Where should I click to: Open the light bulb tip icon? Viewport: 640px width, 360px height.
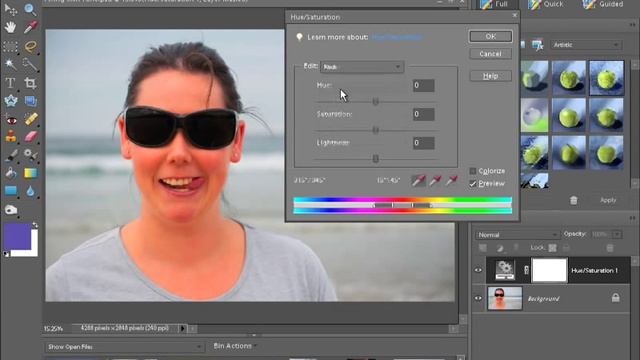click(299, 37)
